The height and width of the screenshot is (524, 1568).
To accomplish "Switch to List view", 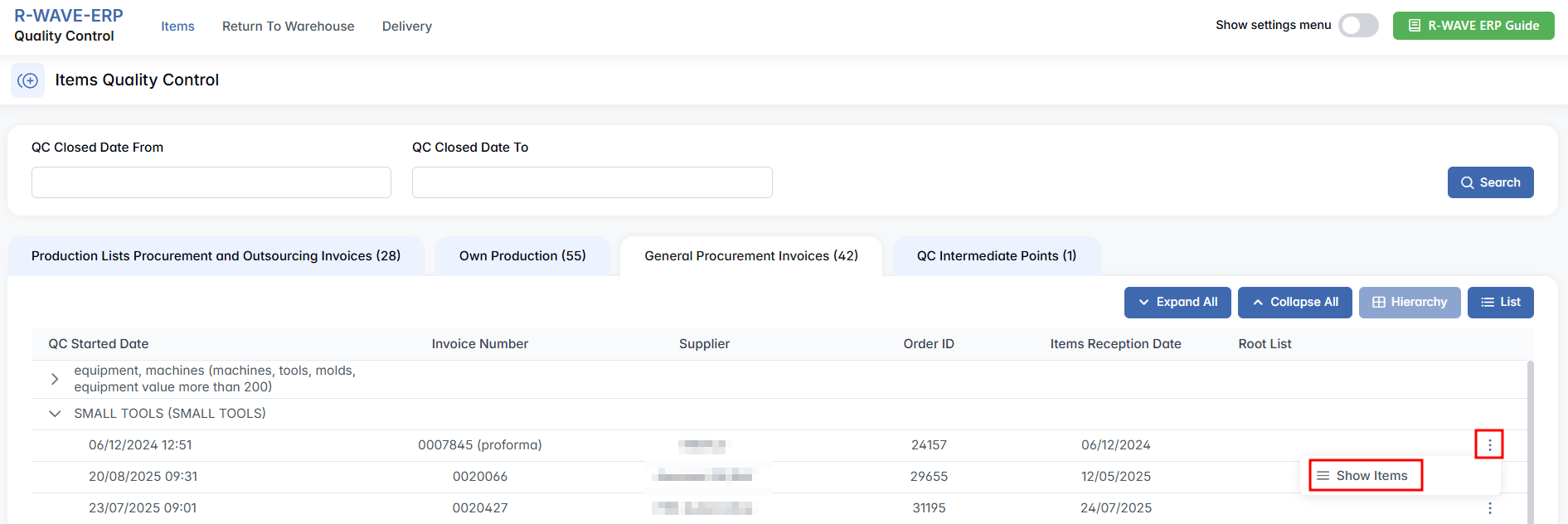I will [x=1500, y=303].
